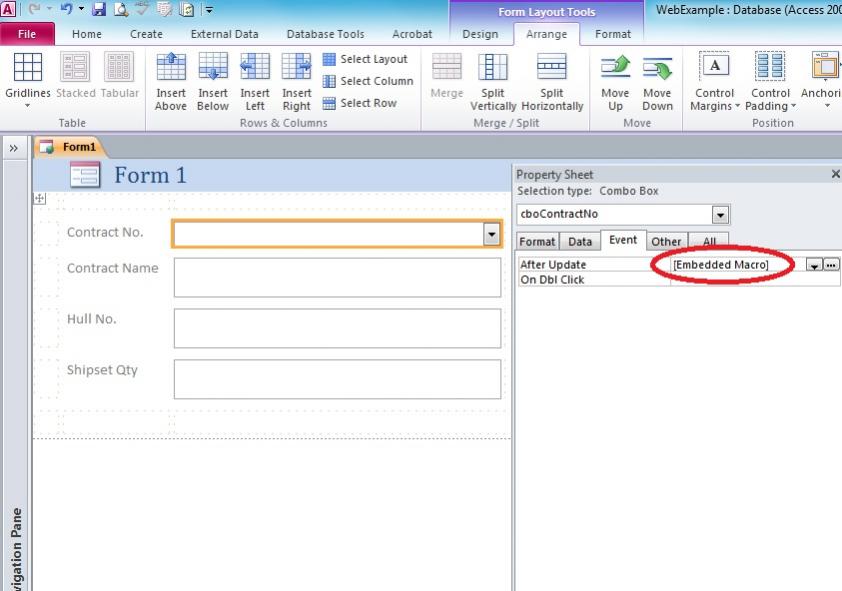Open the Gridlines options

(27, 81)
